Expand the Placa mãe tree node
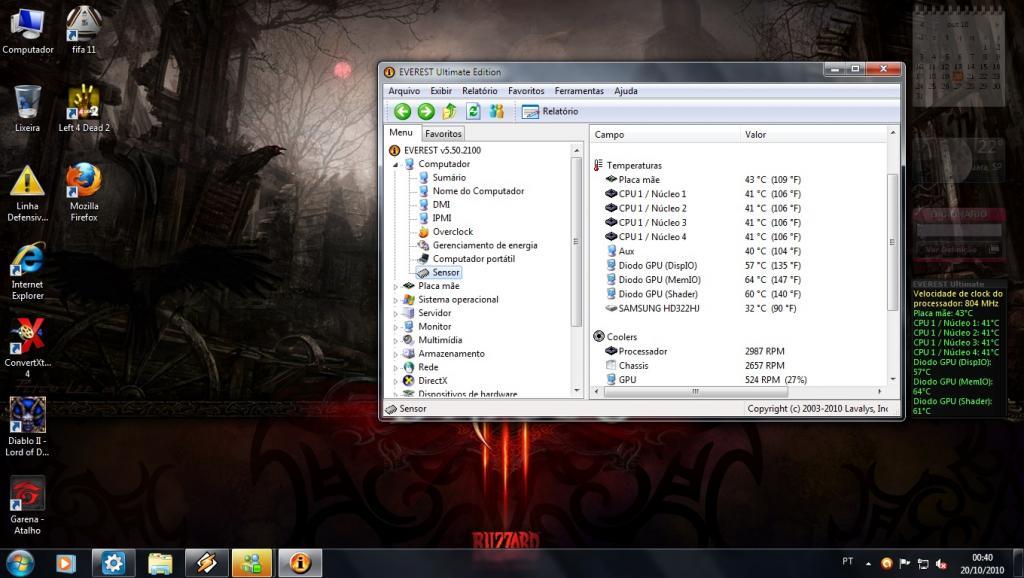Image resolution: width=1024 pixels, height=578 pixels. coord(395,287)
